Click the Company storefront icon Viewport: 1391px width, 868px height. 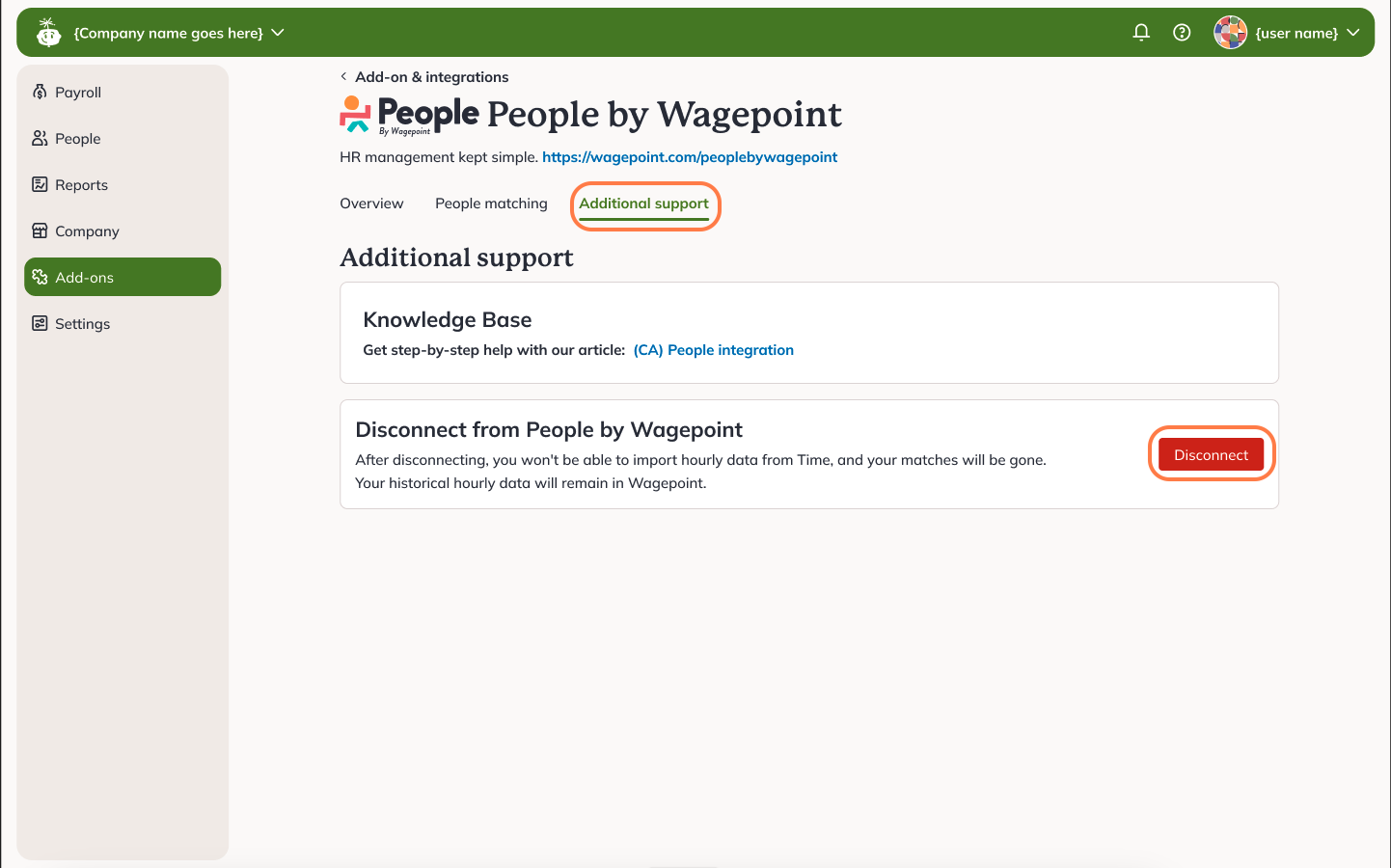click(40, 231)
